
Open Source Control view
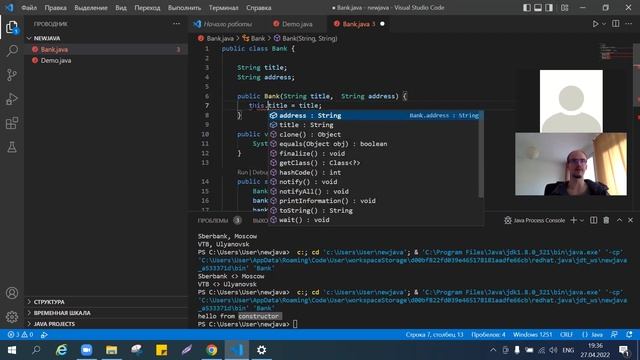click(x=12, y=75)
